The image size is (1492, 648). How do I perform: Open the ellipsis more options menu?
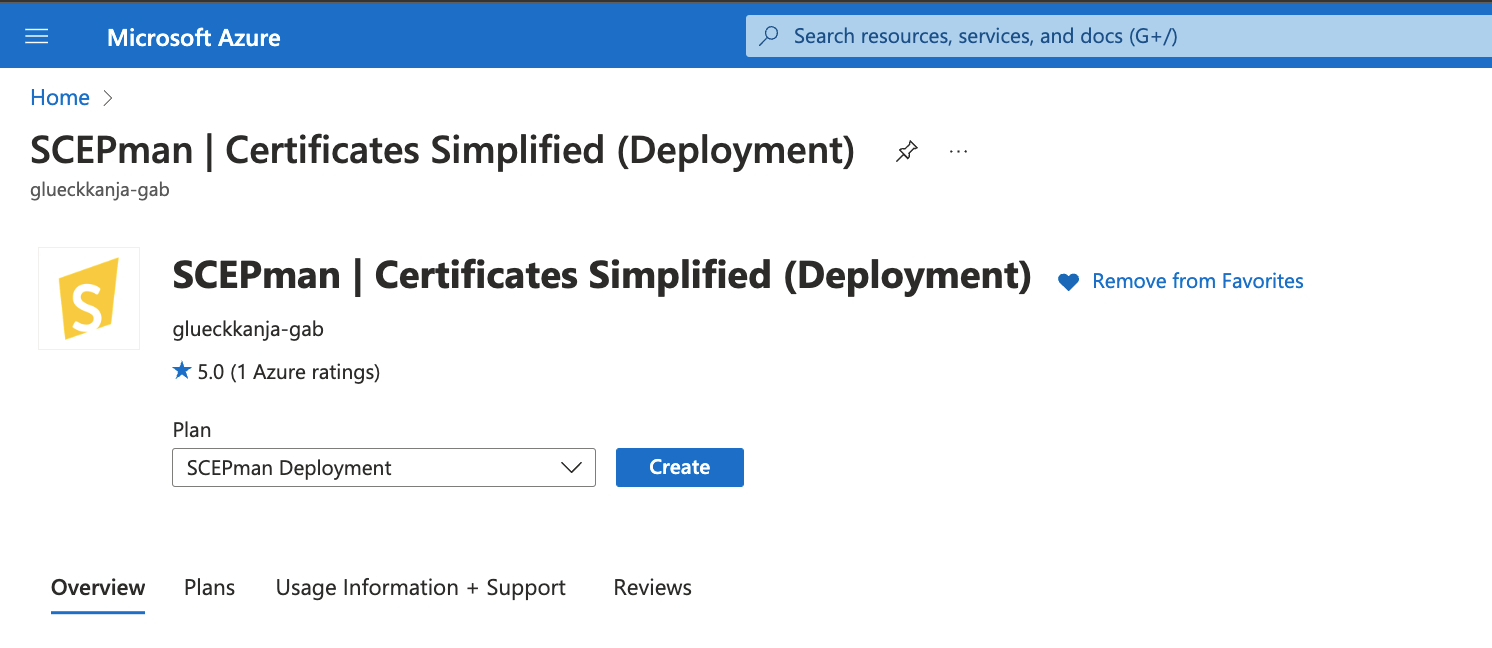pyautogui.click(x=958, y=152)
